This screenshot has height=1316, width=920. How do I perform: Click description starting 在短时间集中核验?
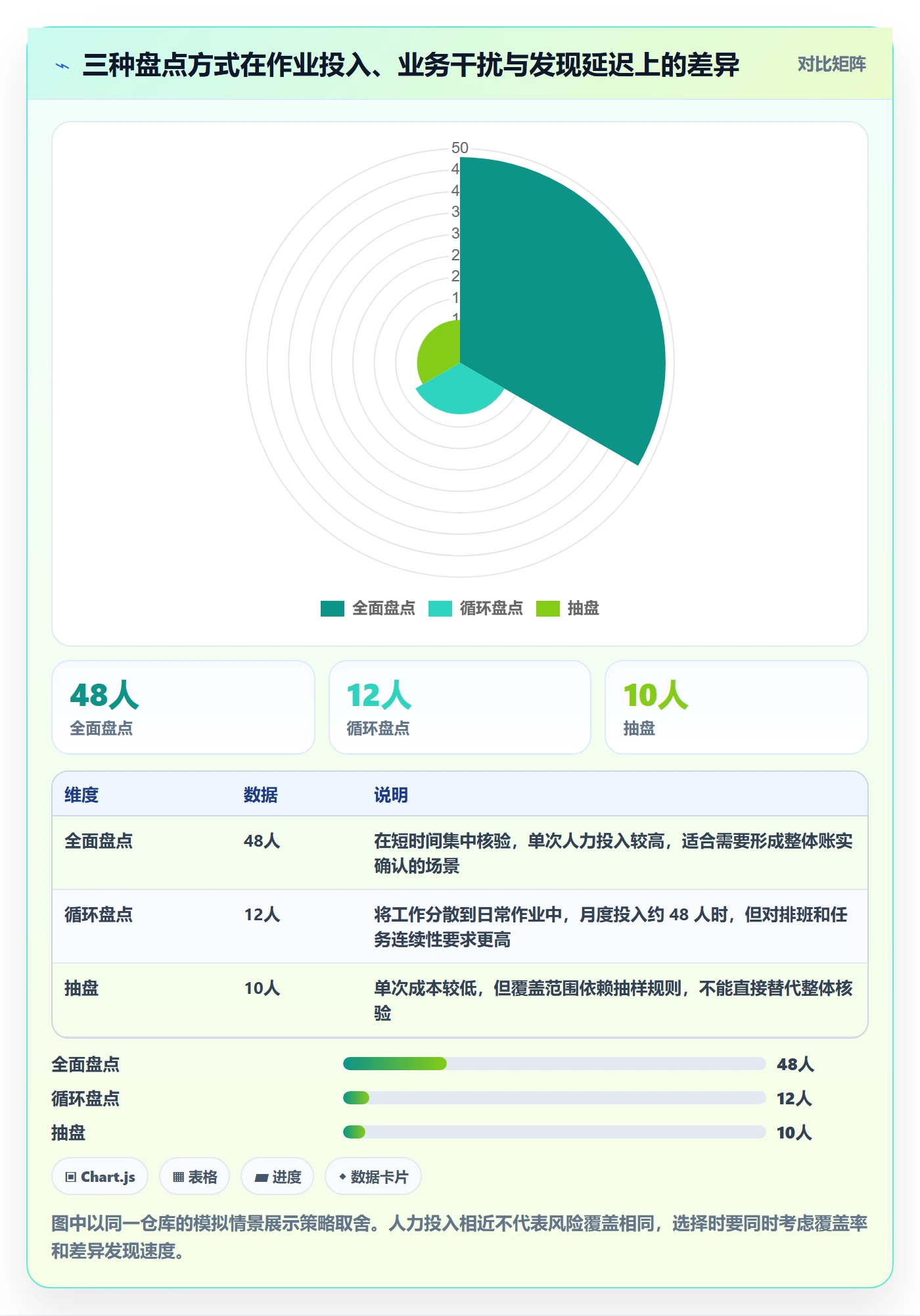[x=614, y=853]
